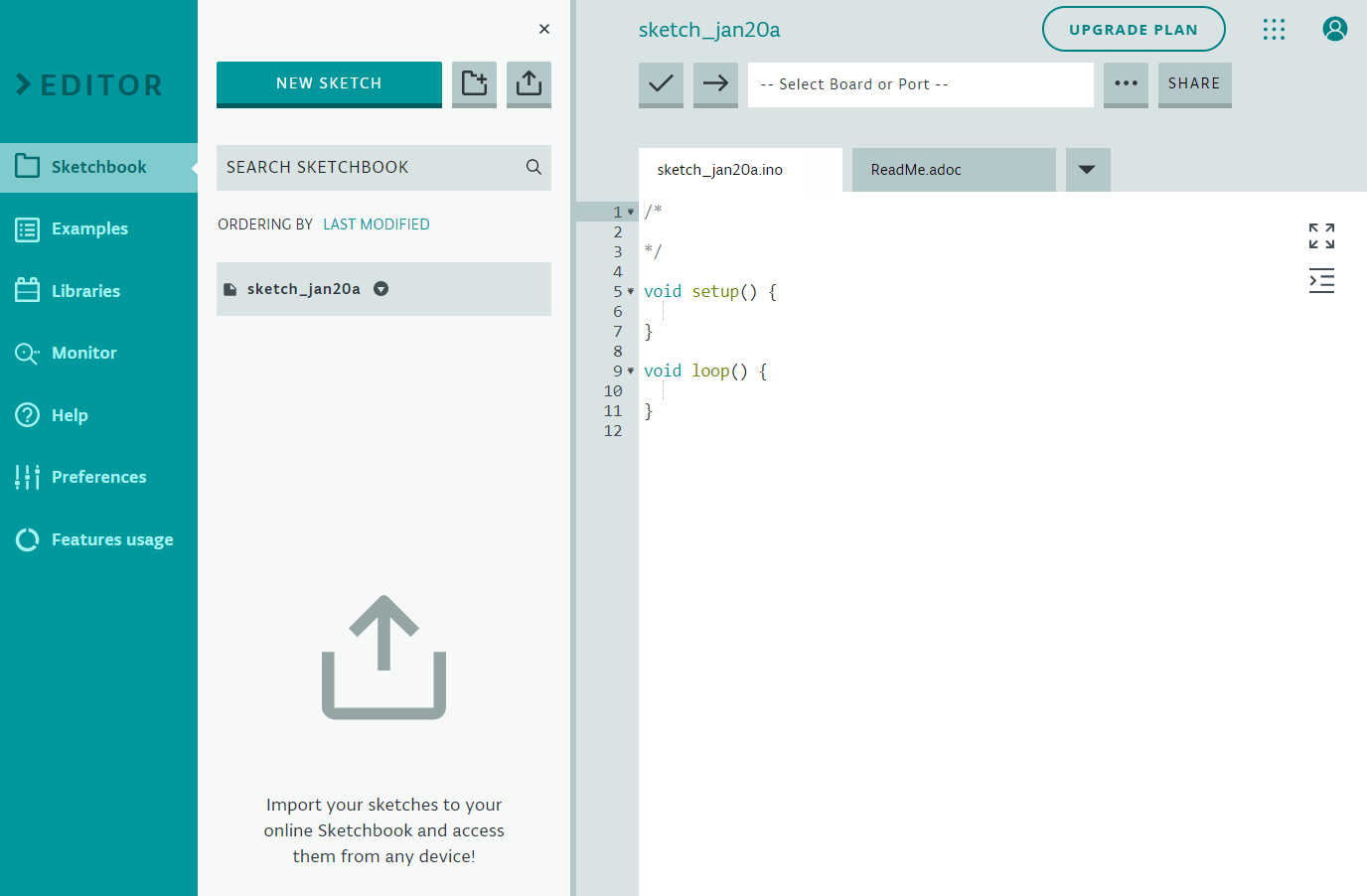Click the Libraries calendar-style icon
Screen dimensions: 1367x896
point(28,290)
